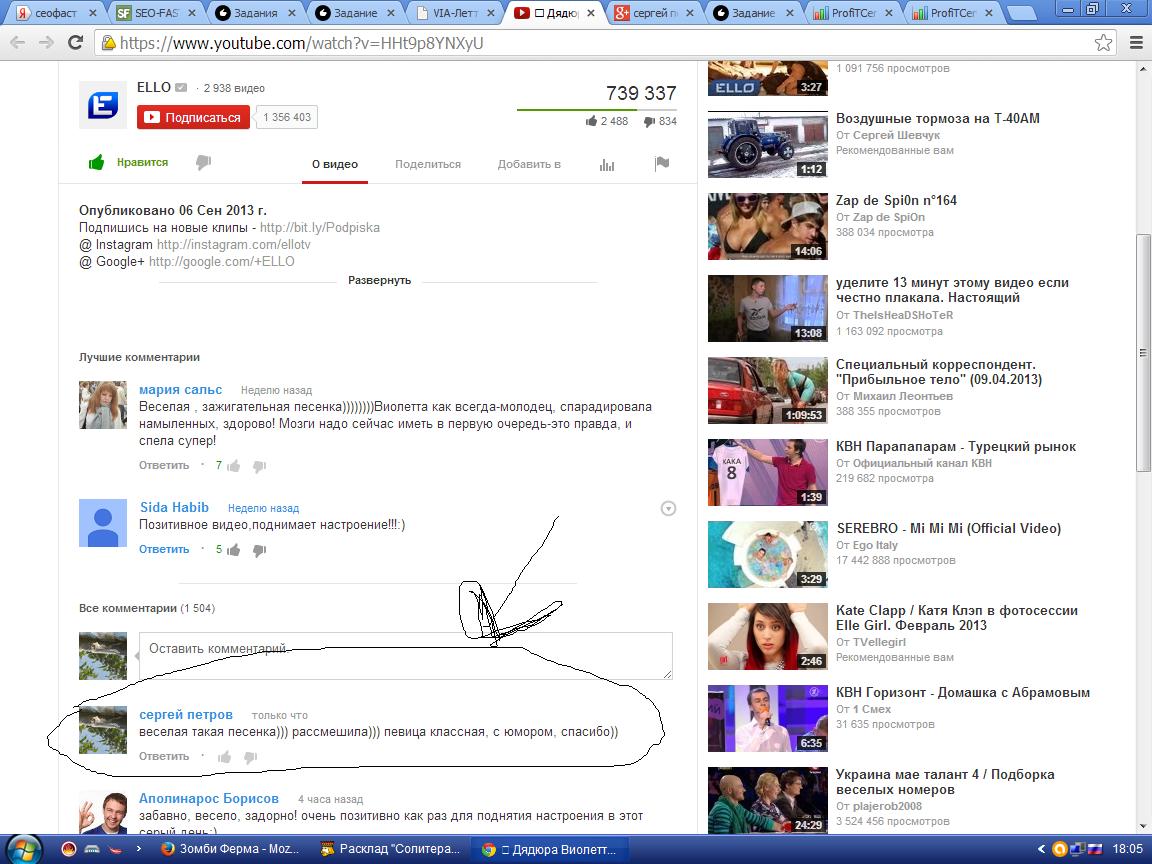Click the subscriber count 1 356 403
Image resolution: width=1152 pixels, height=864 pixels.
point(287,118)
